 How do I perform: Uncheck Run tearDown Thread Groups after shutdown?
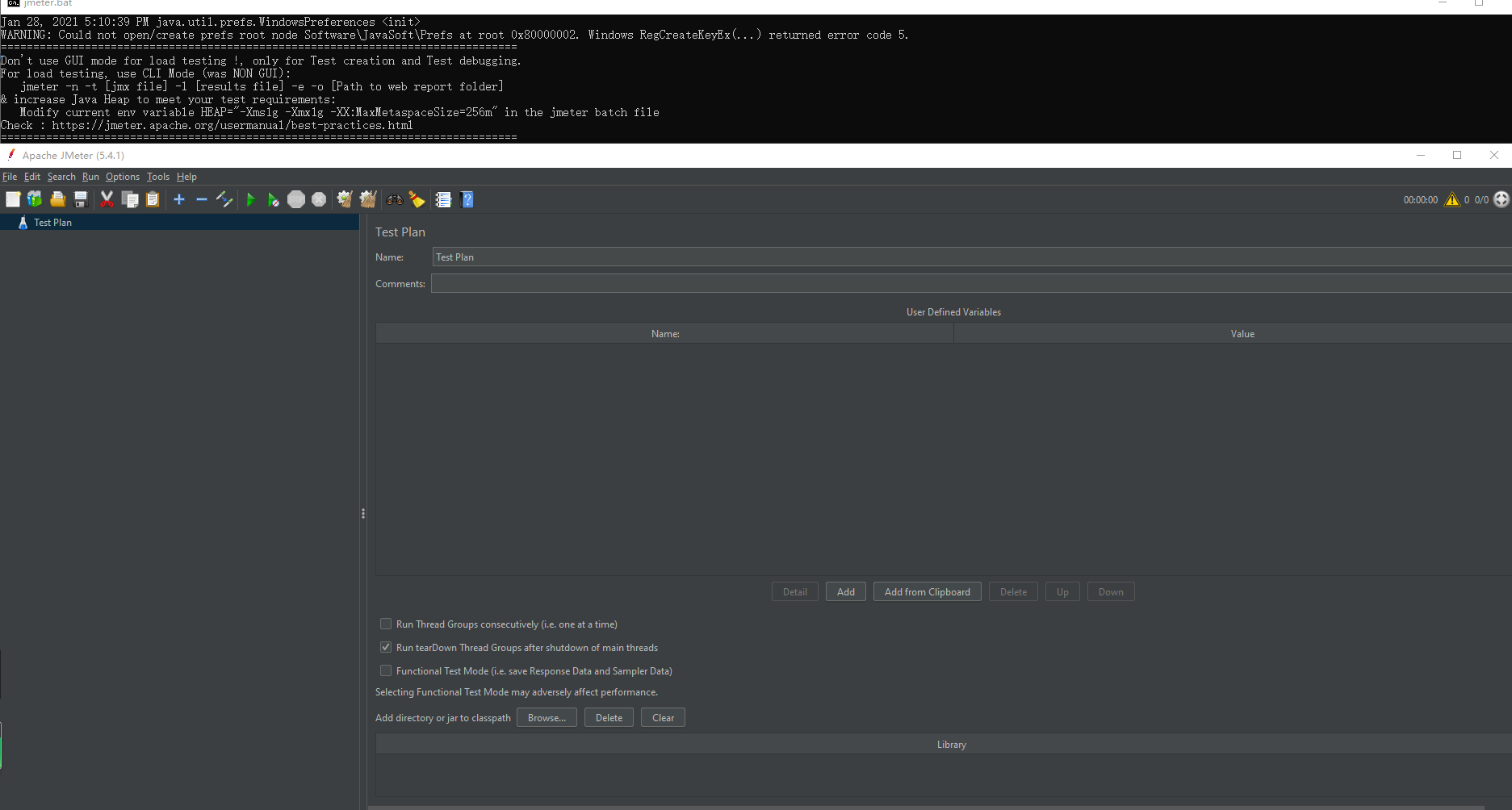pyautogui.click(x=386, y=647)
